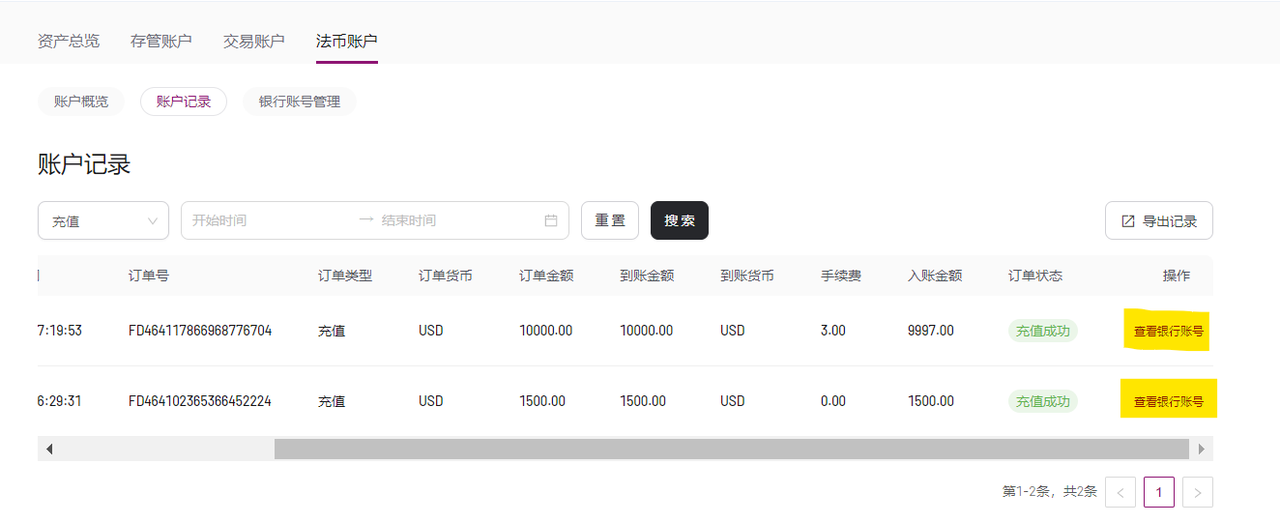Click the horizontal scrollbar thumb

(x=729, y=449)
